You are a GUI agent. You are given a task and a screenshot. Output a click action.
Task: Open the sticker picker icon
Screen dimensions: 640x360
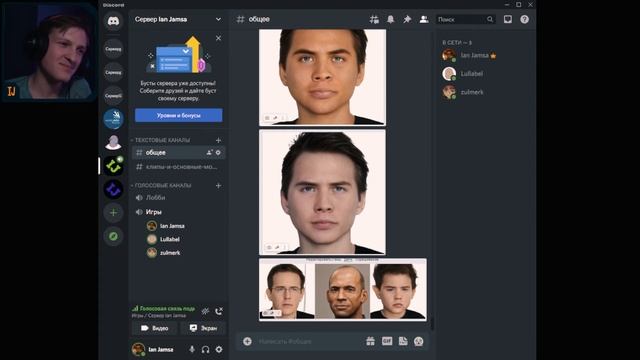pyautogui.click(x=403, y=341)
